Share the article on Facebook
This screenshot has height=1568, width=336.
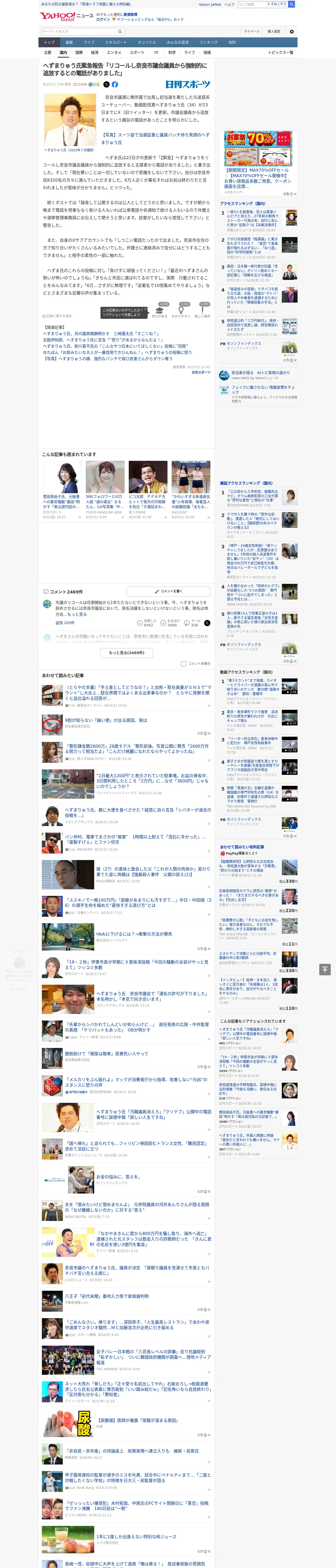(x=115, y=85)
